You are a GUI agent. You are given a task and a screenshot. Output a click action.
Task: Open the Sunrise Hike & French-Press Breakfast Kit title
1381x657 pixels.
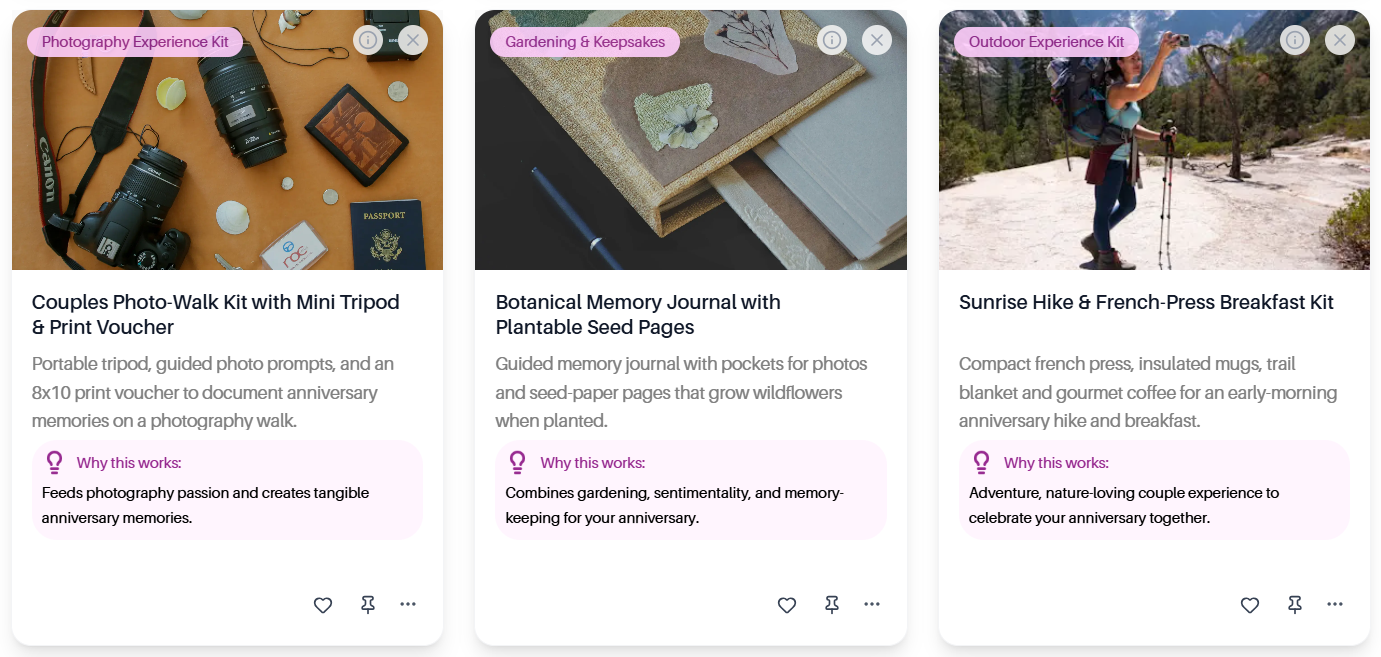click(1146, 302)
